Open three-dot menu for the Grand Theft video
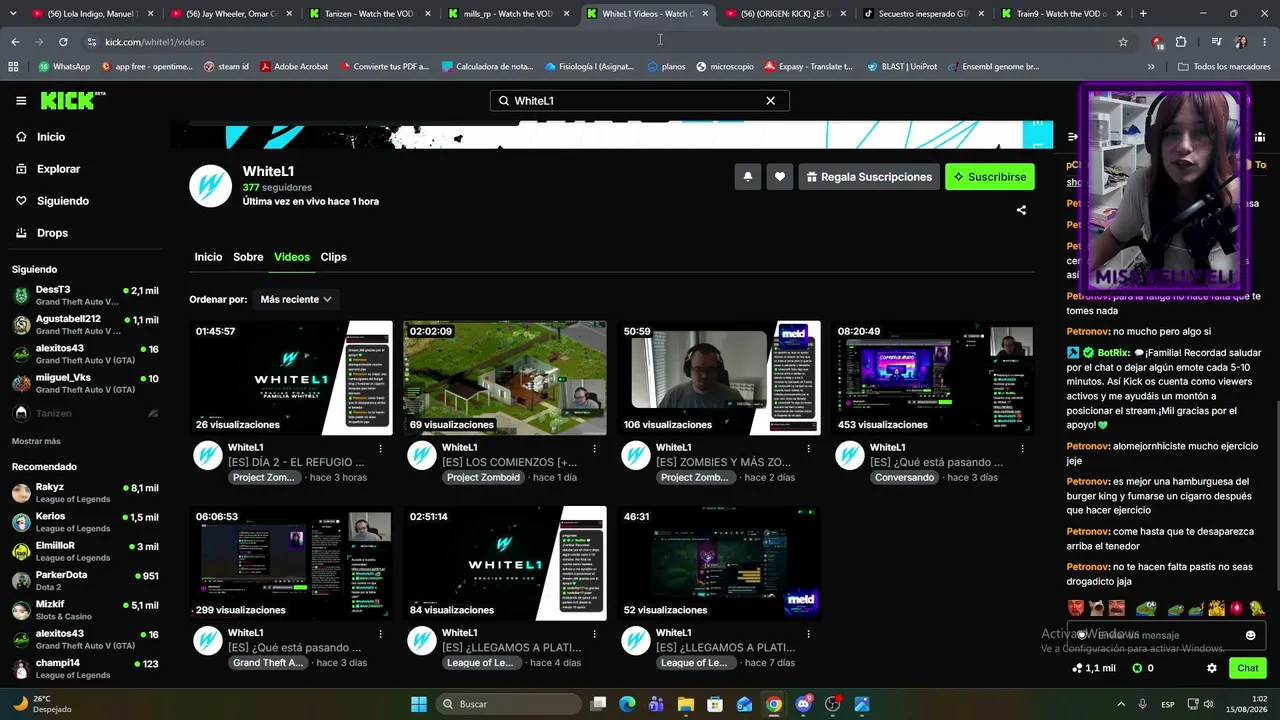The image size is (1280, 720). click(x=380, y=633)
